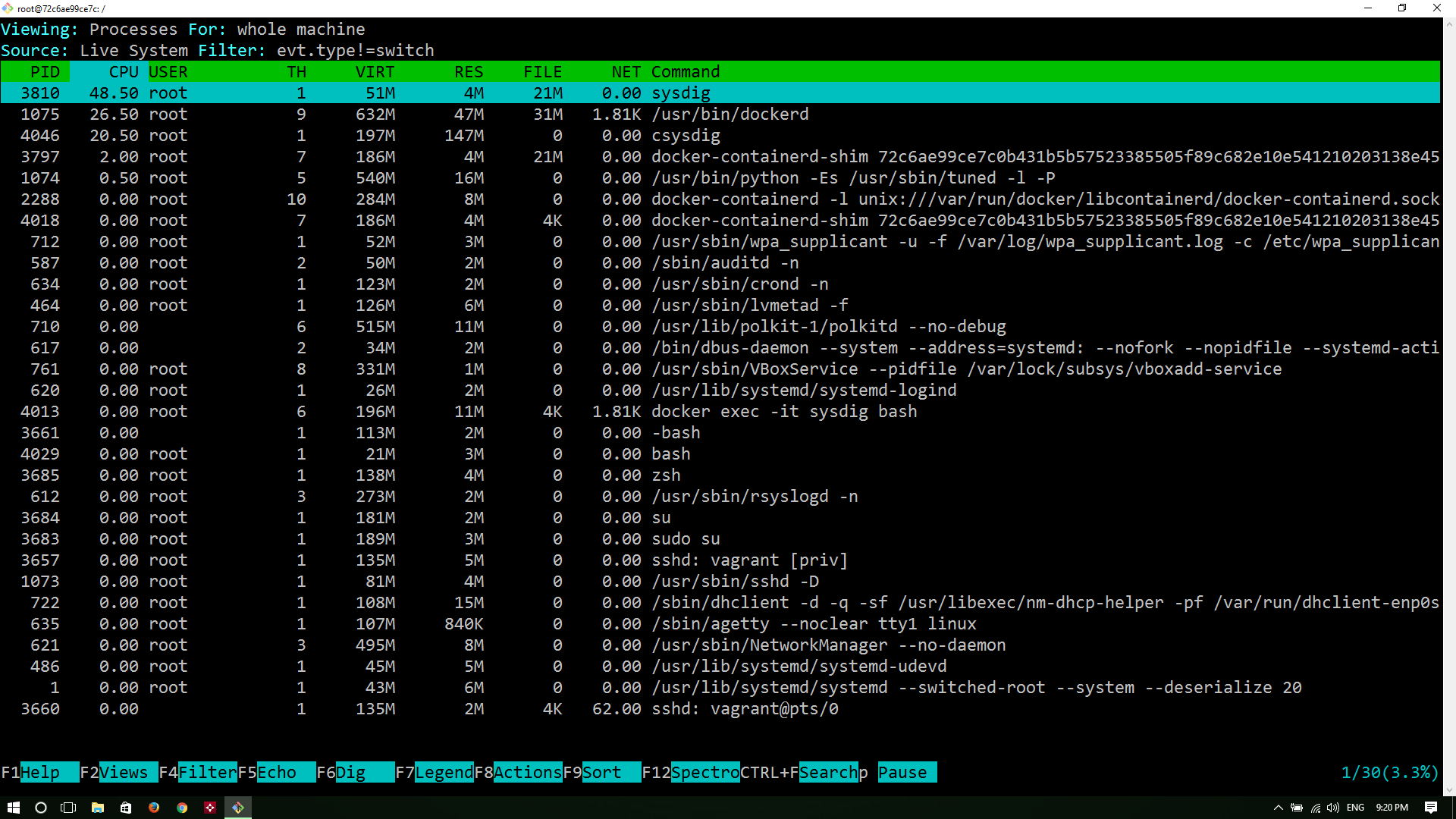Viewport: 1456px width, 819px height.
Task: Click the Sort function key button
Action: 612,772
